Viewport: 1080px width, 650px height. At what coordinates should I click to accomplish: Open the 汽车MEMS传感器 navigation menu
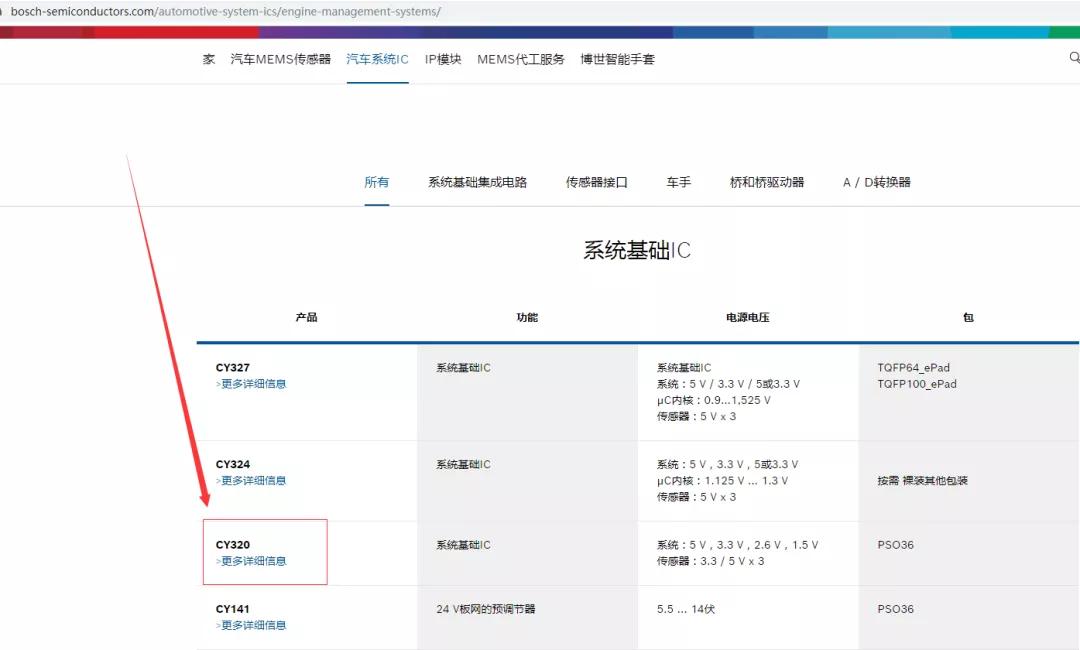click(283, 59)
